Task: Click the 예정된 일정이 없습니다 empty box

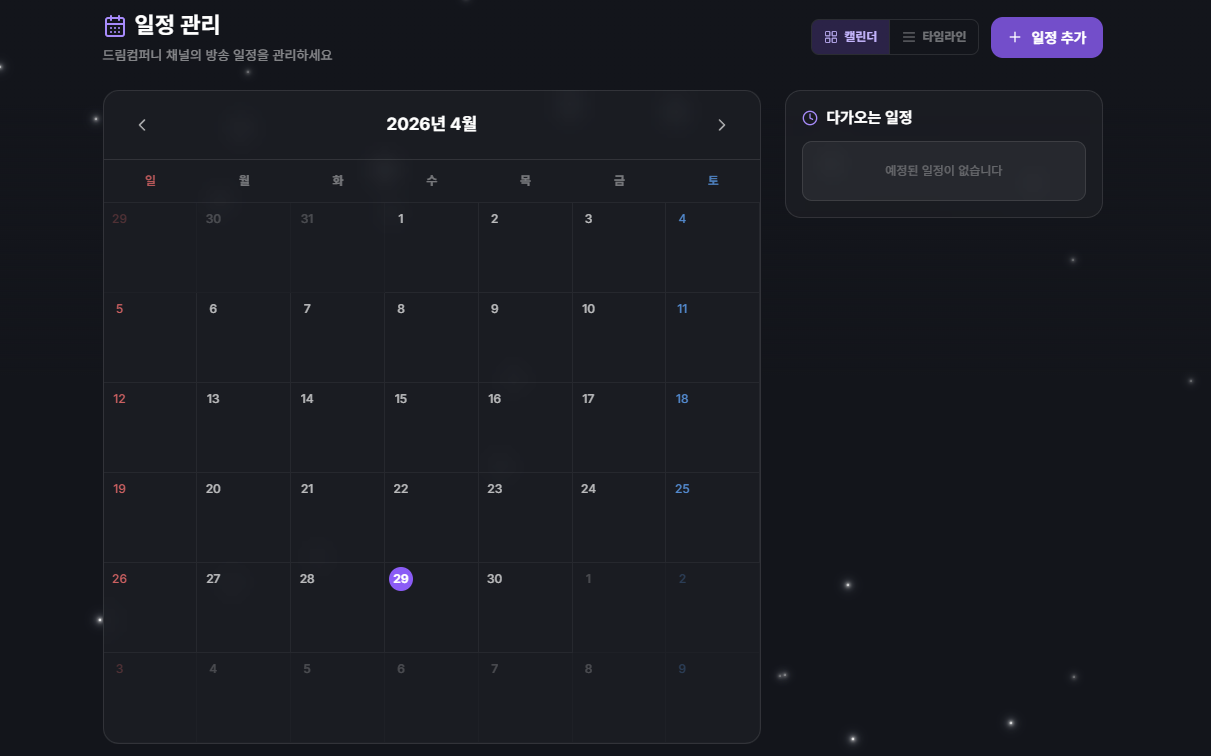Action: click(x=944, y=171)
